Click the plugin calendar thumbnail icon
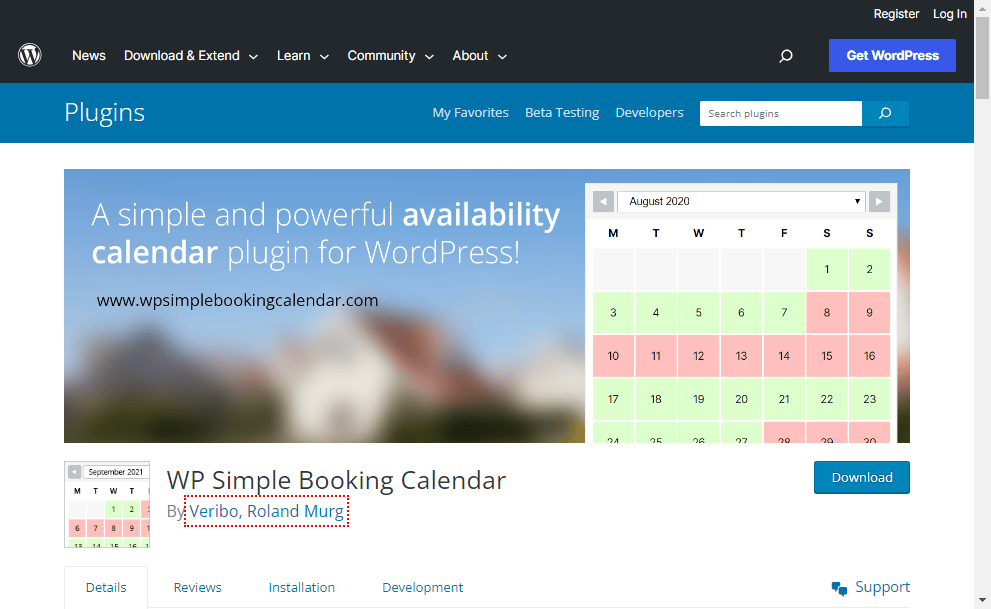991x609 pixels. (x=107, y=504)
